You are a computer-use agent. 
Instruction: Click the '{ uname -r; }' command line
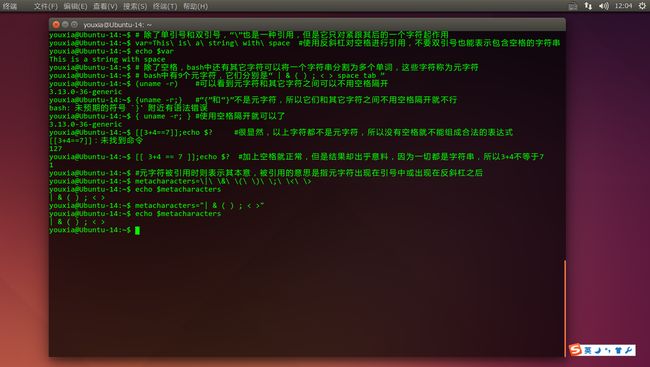(167, 116)
